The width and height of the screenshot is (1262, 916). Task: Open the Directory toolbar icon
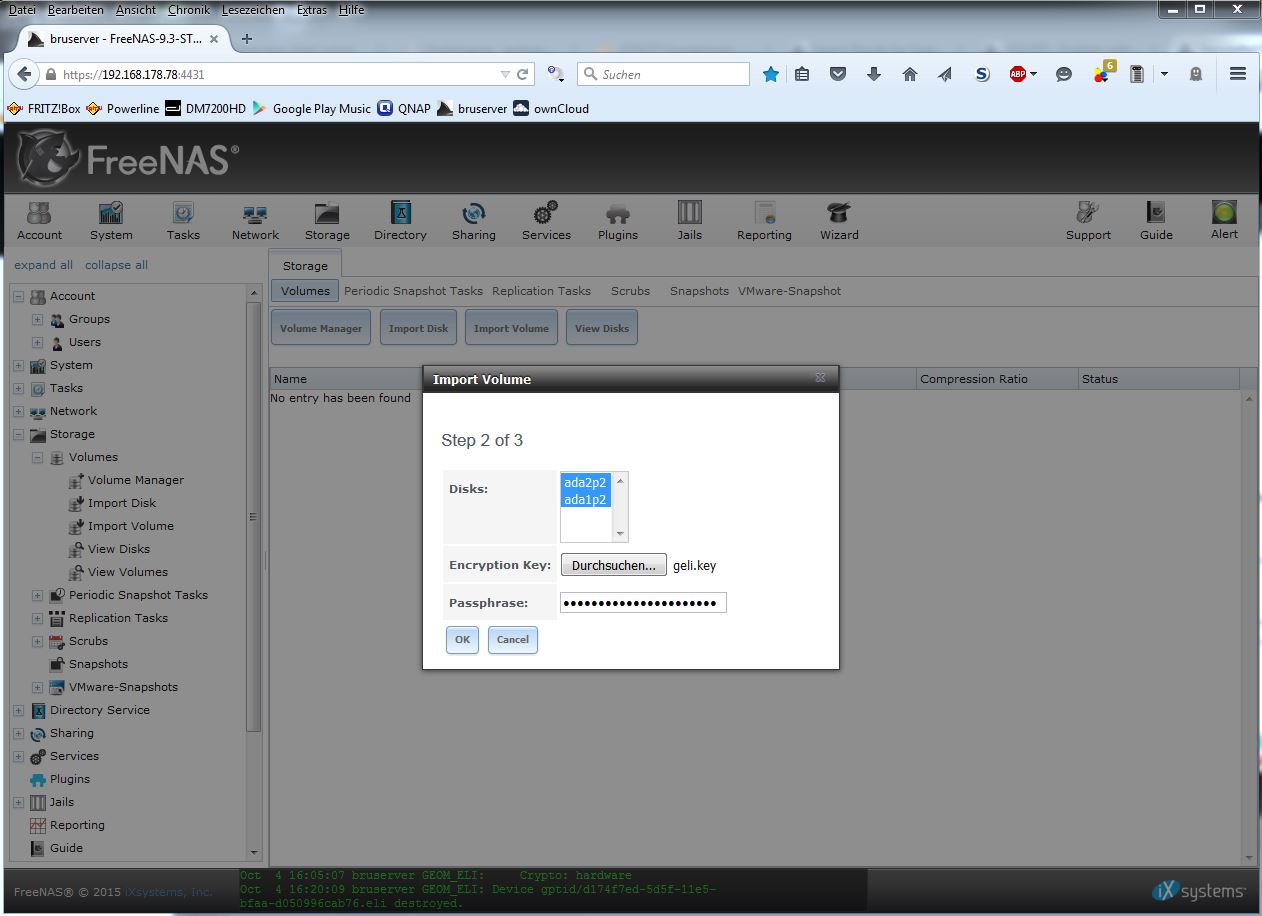[x=400, y=220]
